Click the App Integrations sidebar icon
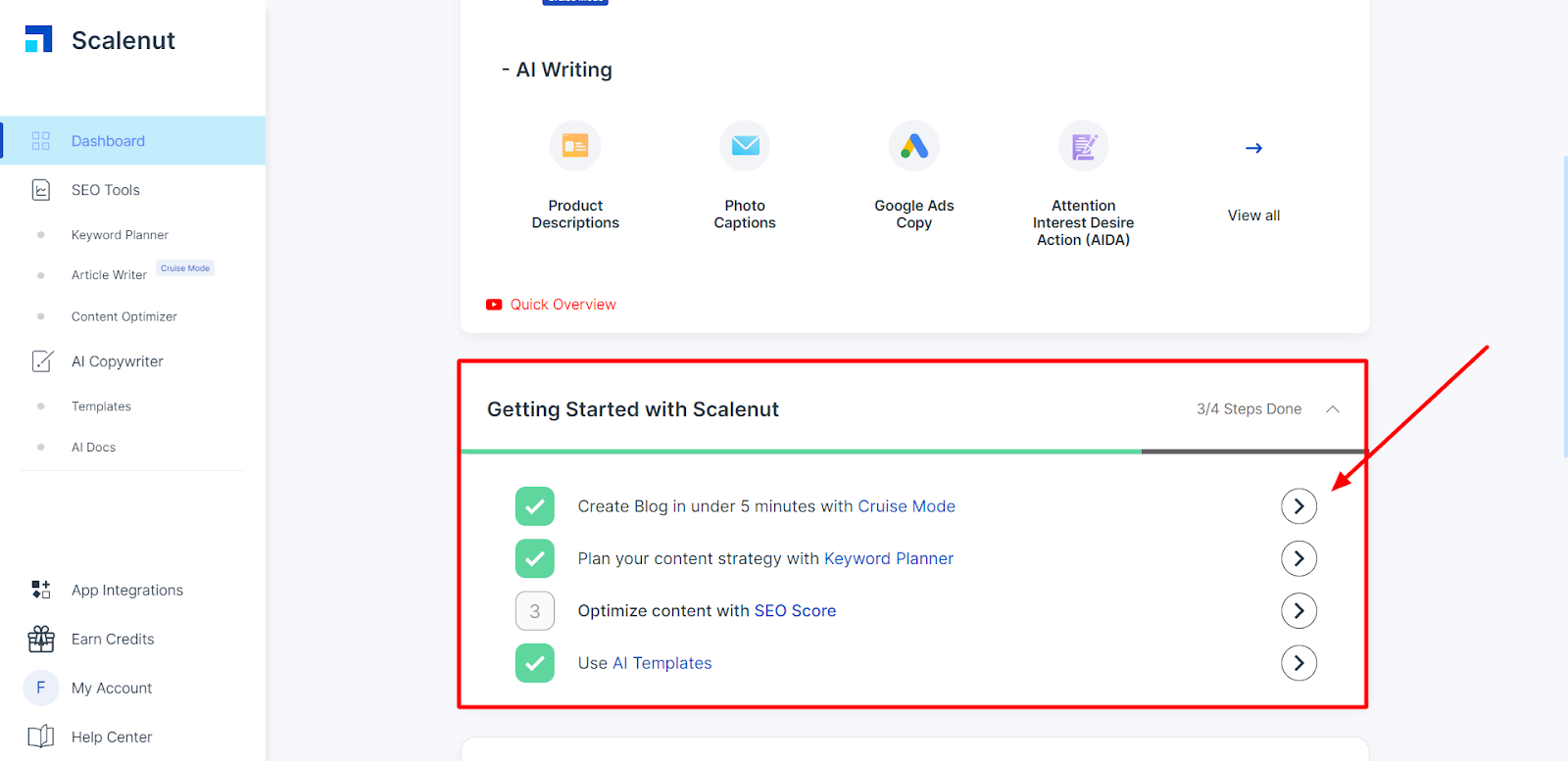Image resolution: width=1568 pixels, height=761 pixels. pos(41,590)
